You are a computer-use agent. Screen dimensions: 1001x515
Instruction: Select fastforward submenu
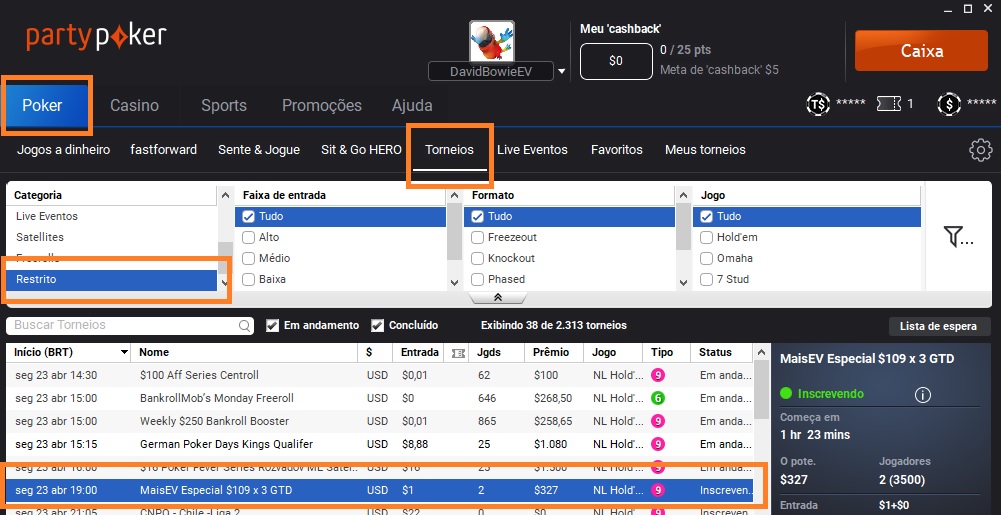pos(163,150)
